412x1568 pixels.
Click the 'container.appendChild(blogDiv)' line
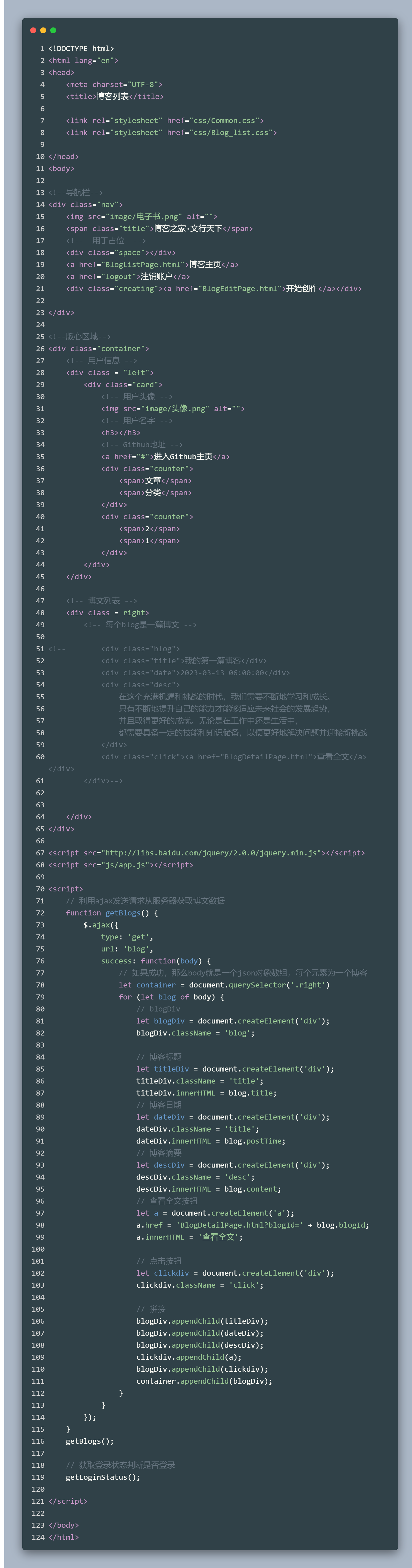205,1381
